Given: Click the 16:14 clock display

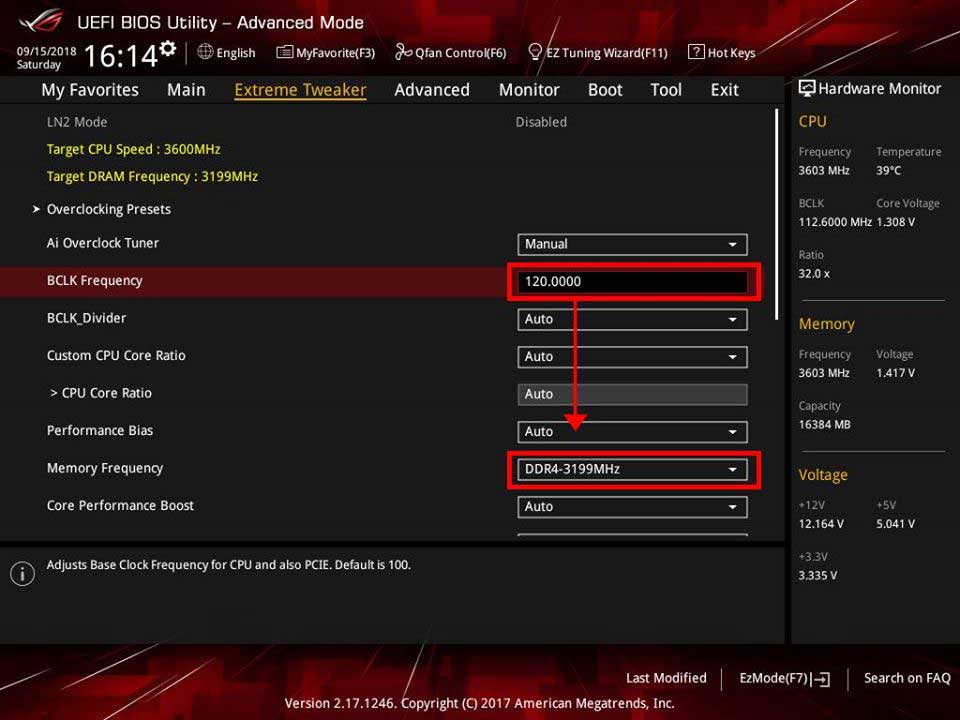Looking at the screenshot, I should pyautogui.click(x=121, y=56).
